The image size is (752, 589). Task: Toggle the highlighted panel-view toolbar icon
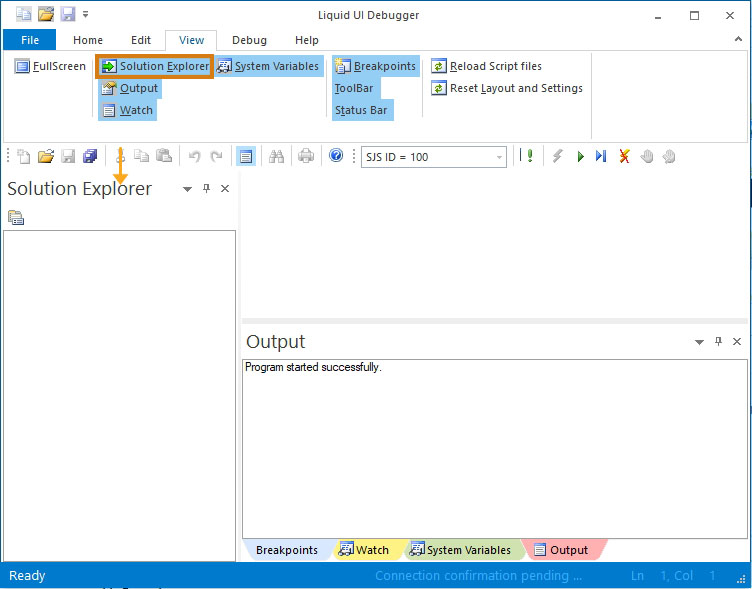pos(246,156)
